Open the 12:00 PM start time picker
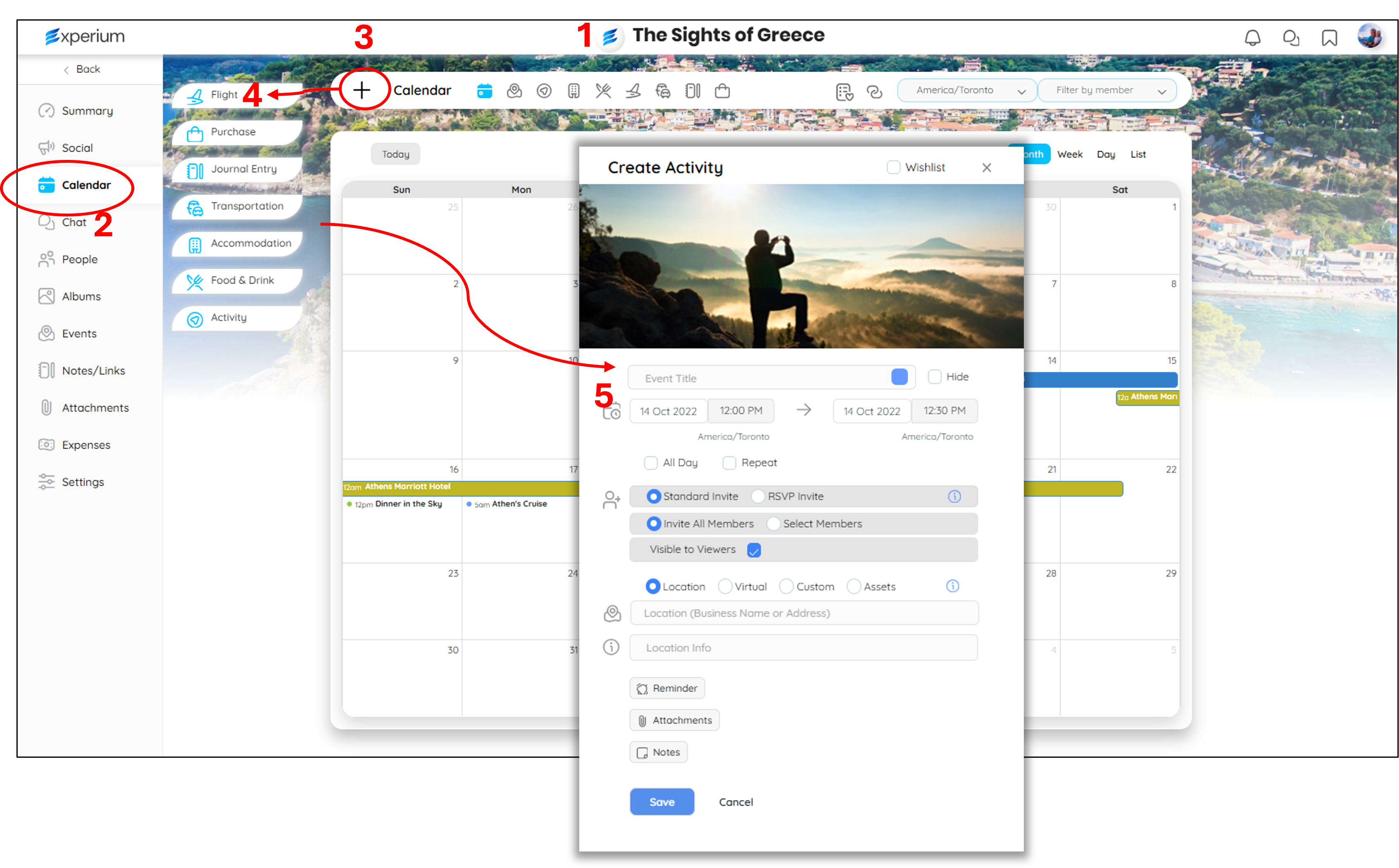The height and width of the screenshot is (868, 1399). click(x=740, y=411)
